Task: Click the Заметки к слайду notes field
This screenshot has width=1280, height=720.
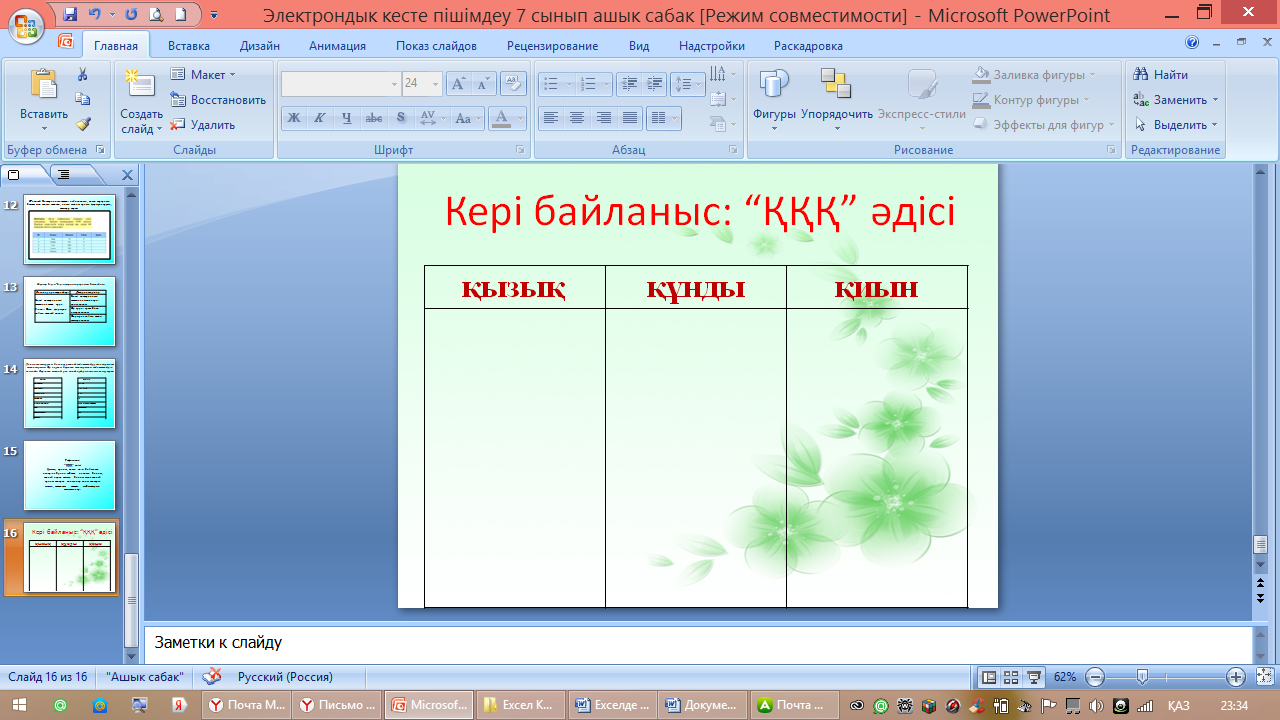Action: 697,643
